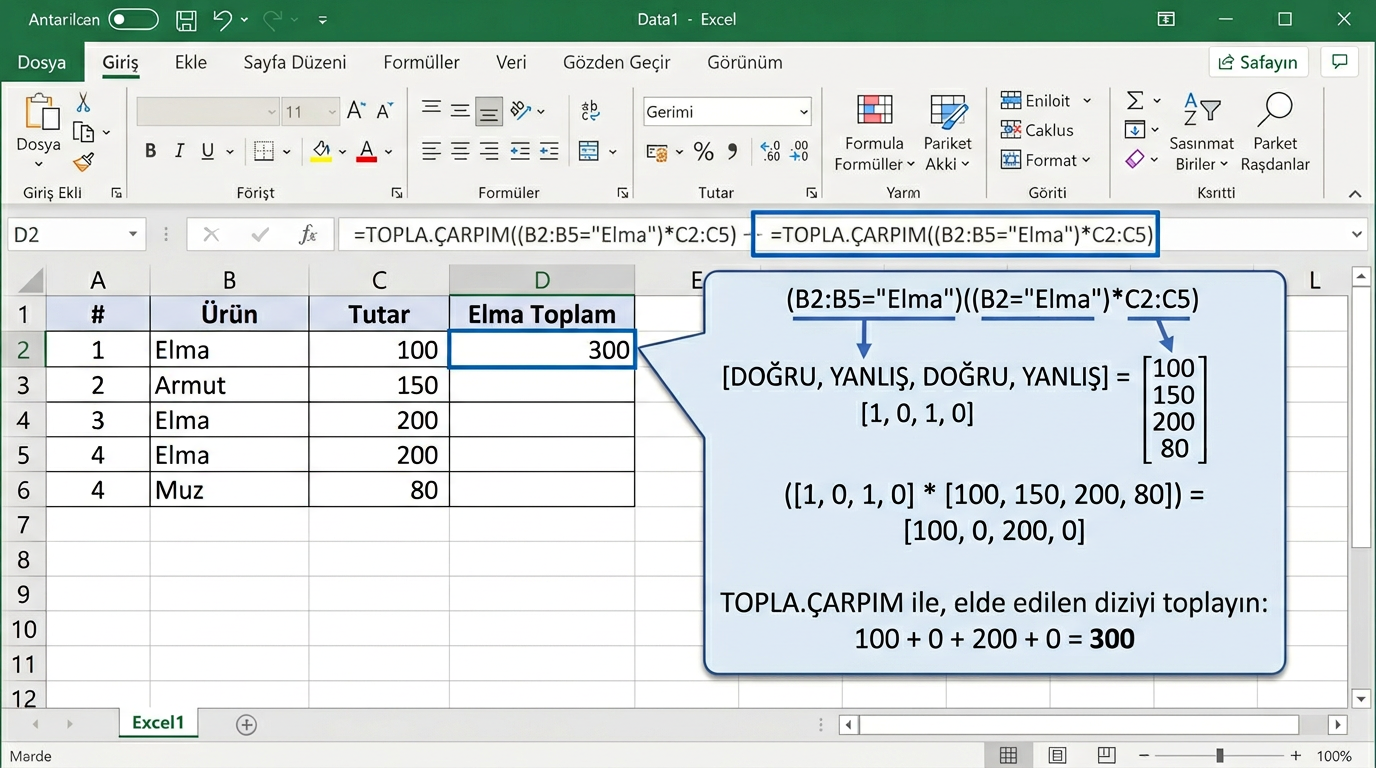The image size is (1376, 768).
Task: Open the Name Box dropdown arrow
Action: 133,235
